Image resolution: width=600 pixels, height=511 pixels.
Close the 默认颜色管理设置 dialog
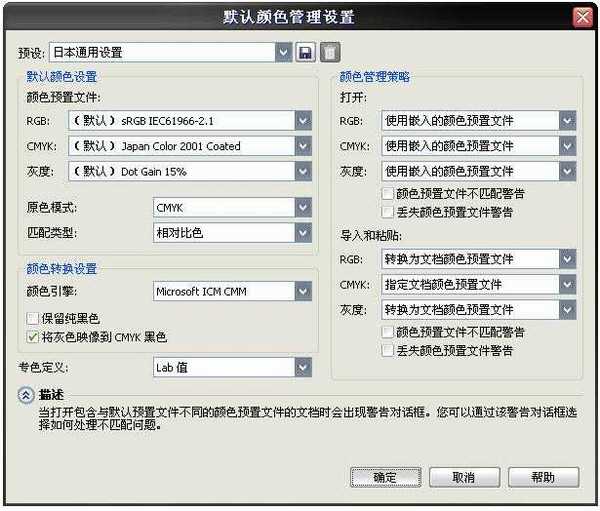tap(582, 17)
